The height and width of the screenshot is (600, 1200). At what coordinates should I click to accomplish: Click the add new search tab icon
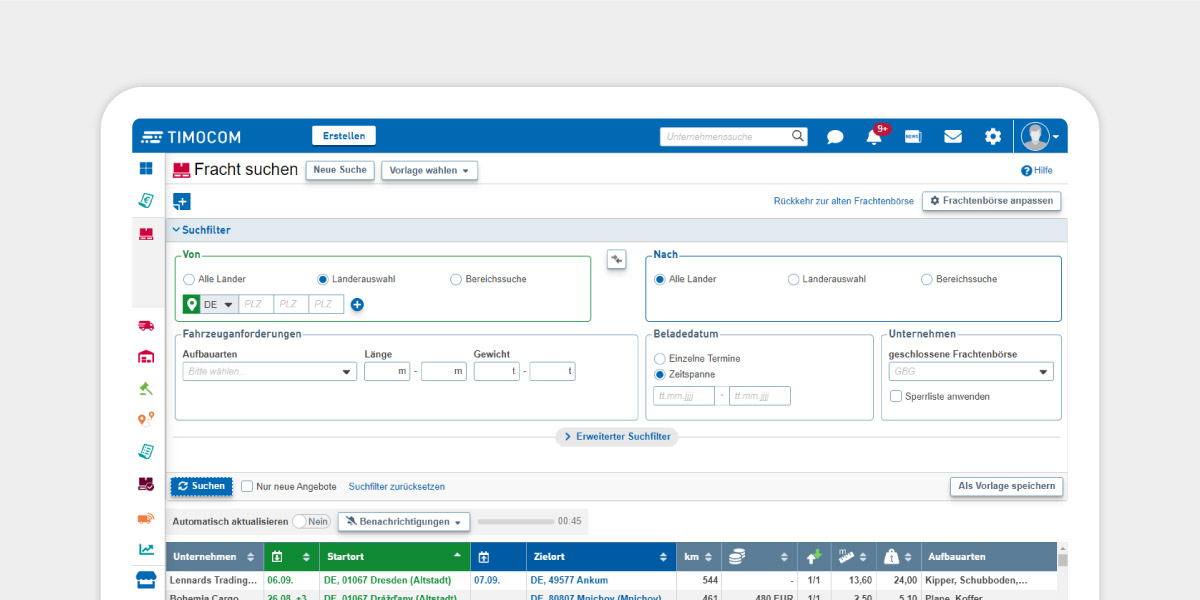tap(181, 202)
